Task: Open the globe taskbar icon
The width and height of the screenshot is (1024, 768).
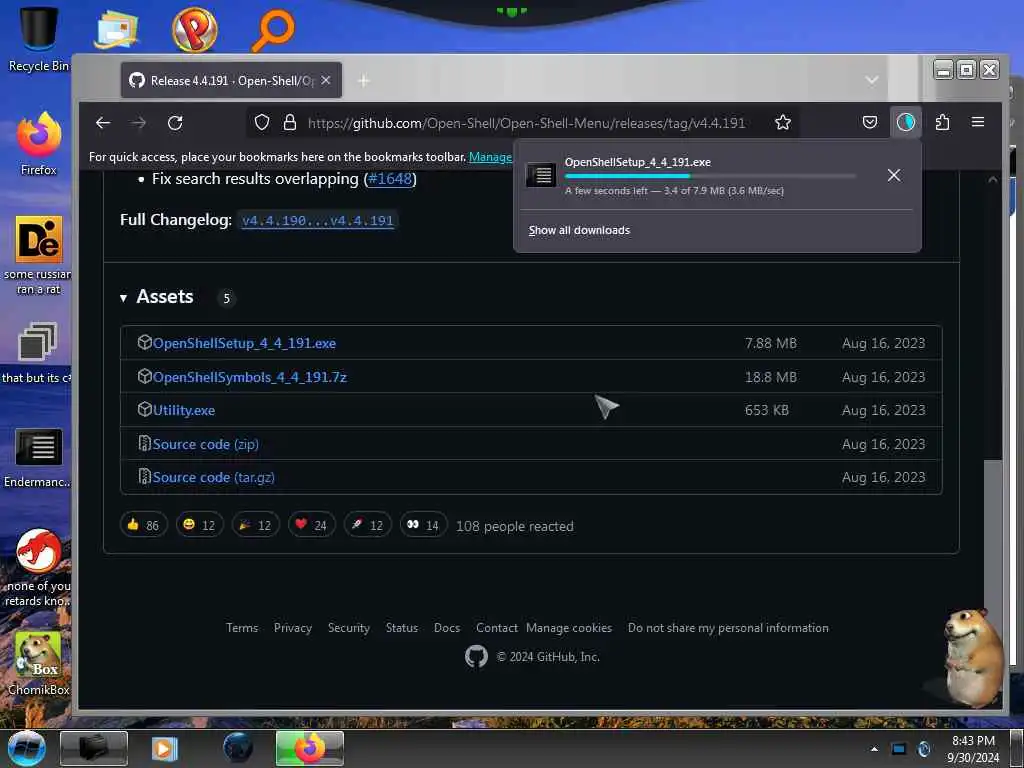Action: click(238, 748)
